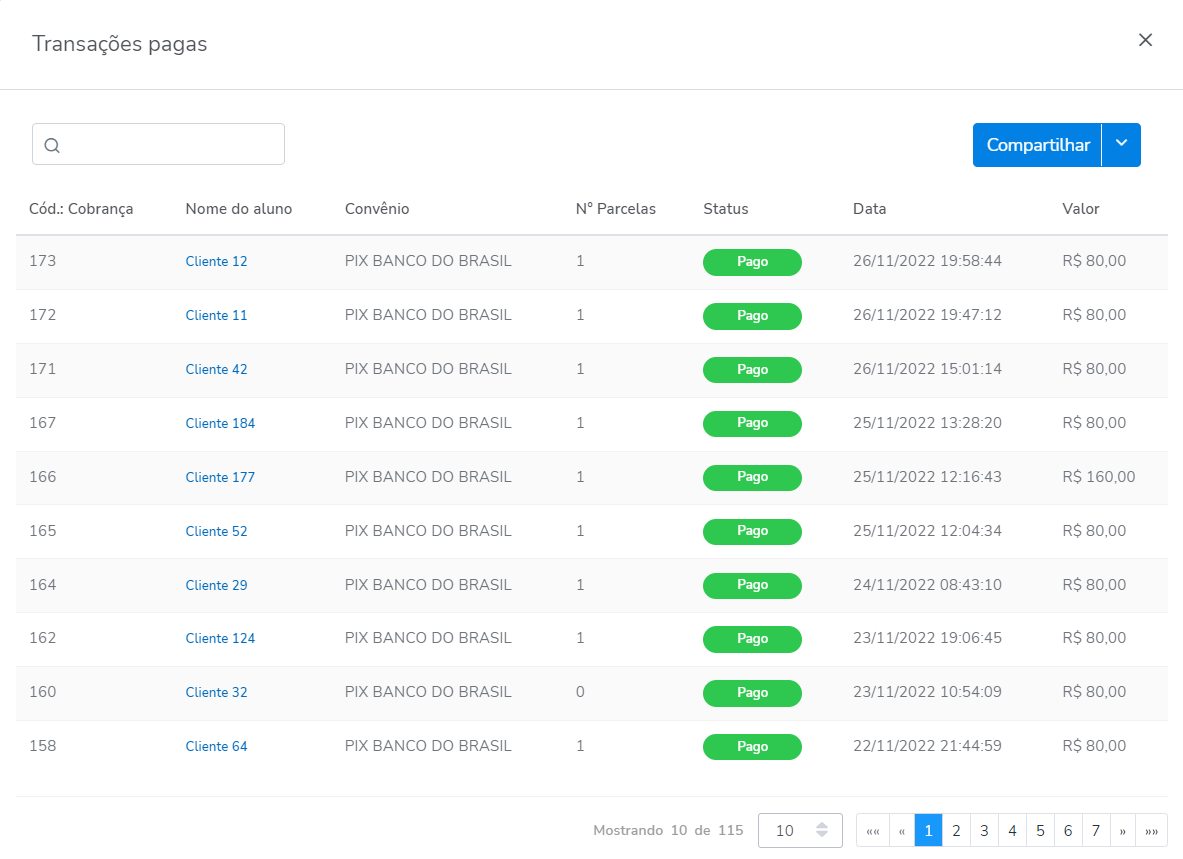The image size is (1183, 859).
Task: Go to the previous page
Action: point(902,830)
